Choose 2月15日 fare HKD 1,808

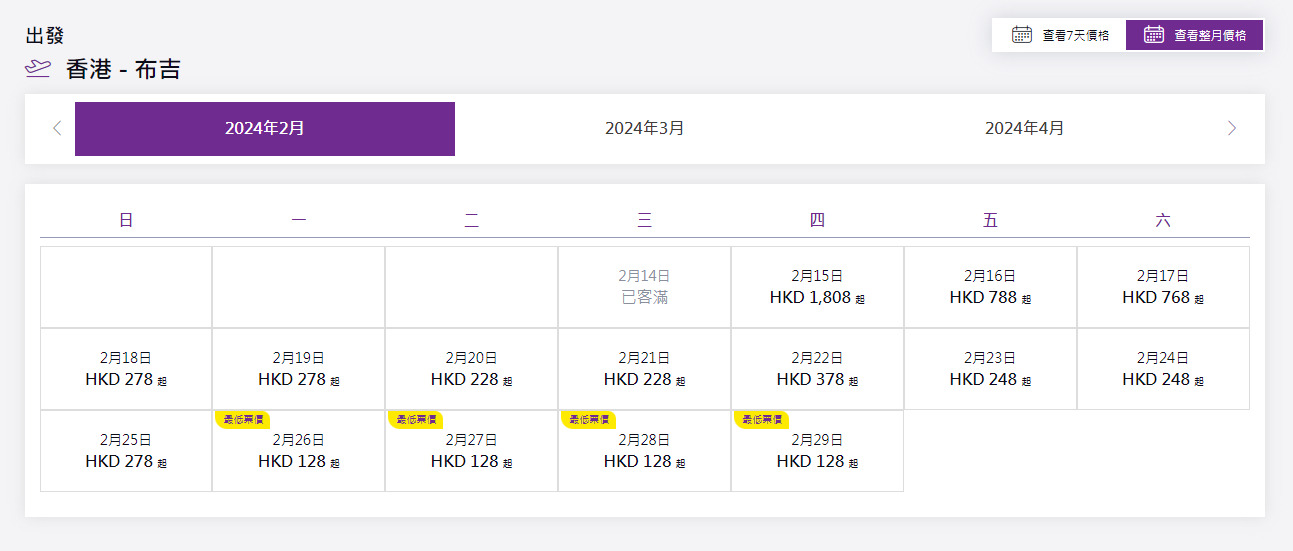click(817, 287)
